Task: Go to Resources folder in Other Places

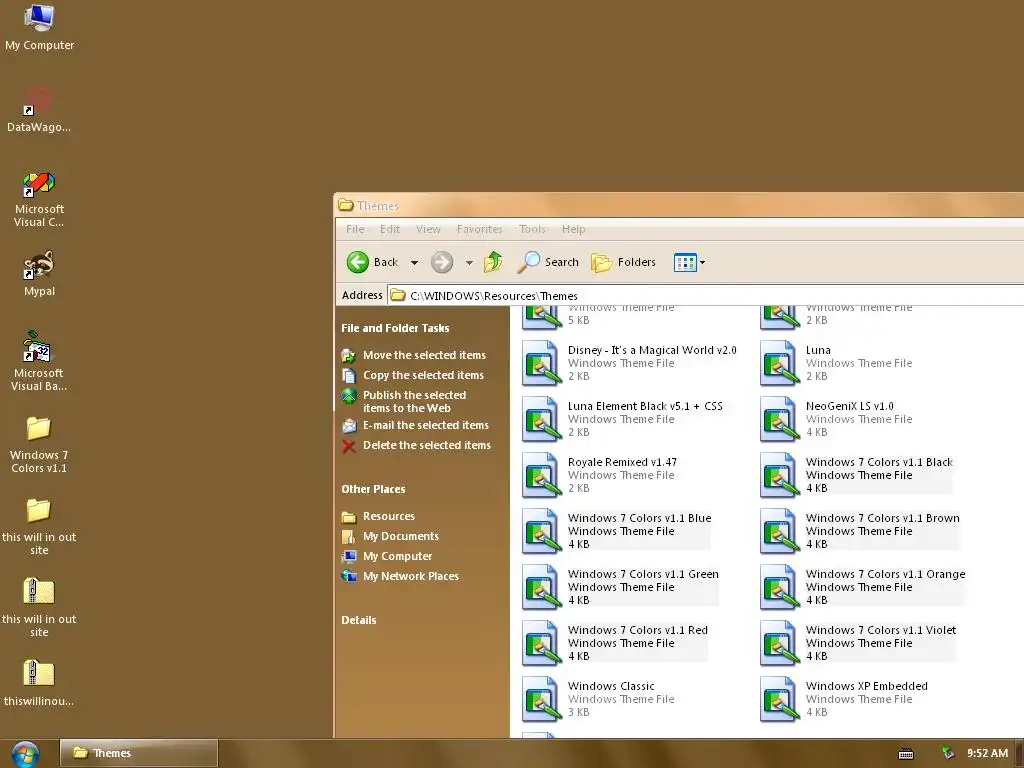Action: pos(378,517)
